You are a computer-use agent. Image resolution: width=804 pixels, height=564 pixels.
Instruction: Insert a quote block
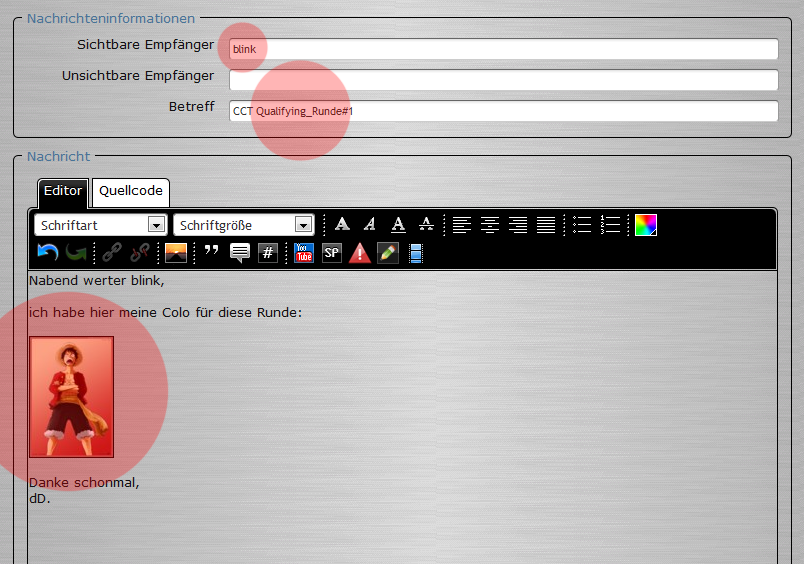click(x=211, y=251)
